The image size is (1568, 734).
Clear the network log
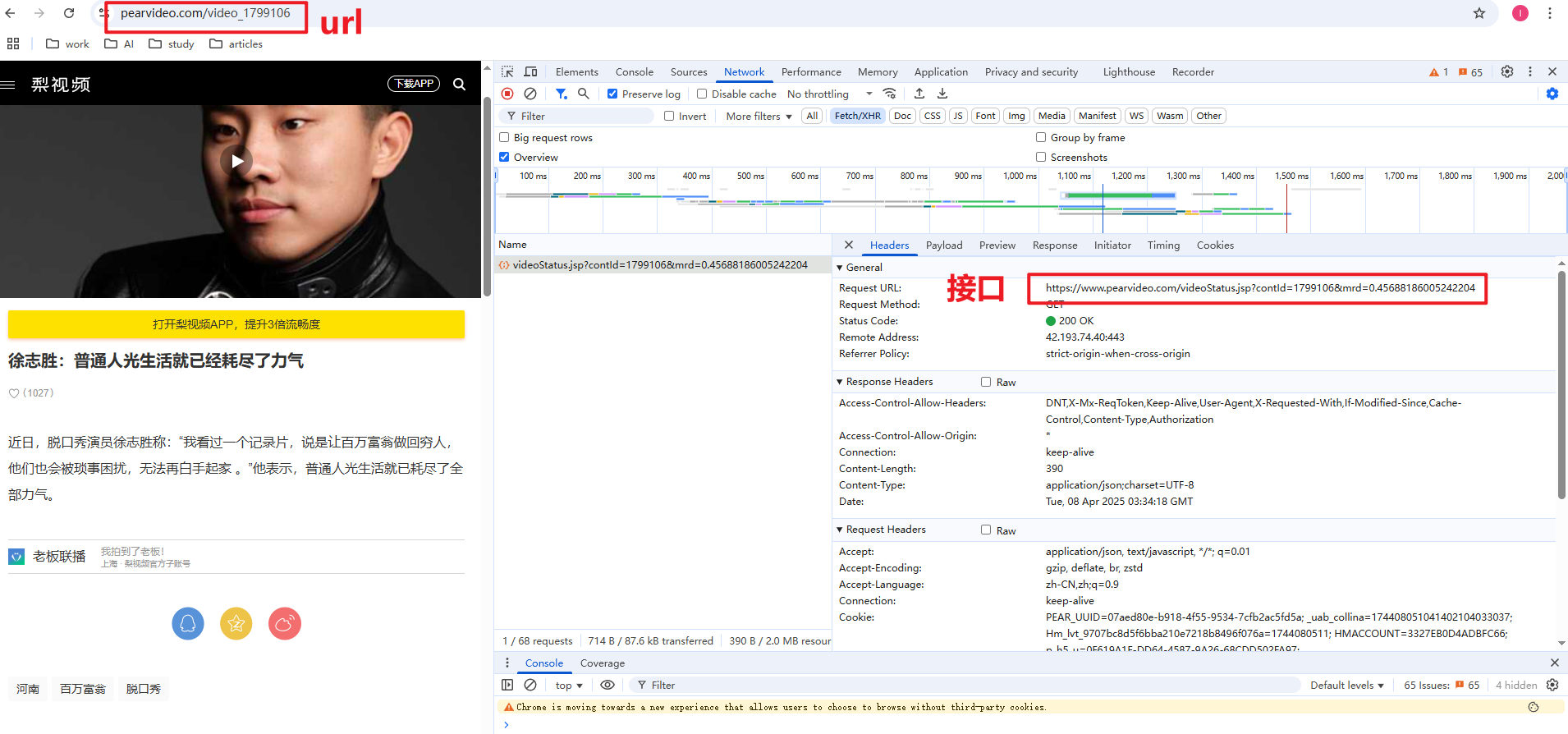tap(530, 94)
